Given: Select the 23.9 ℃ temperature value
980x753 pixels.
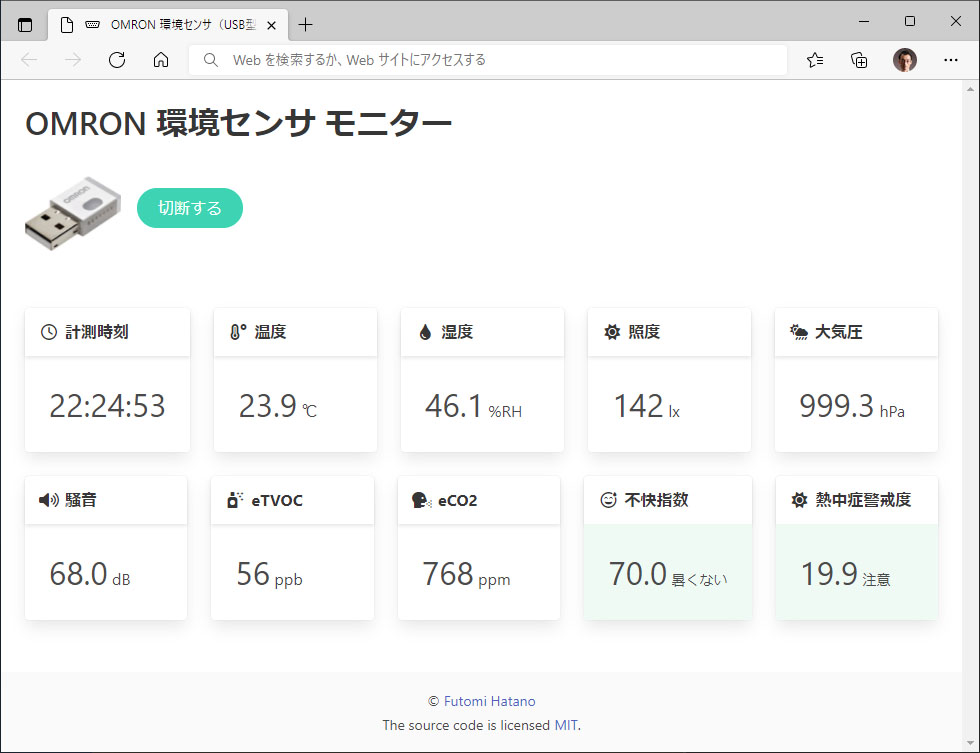Looking at the screenshot, I should pos(278,406).
